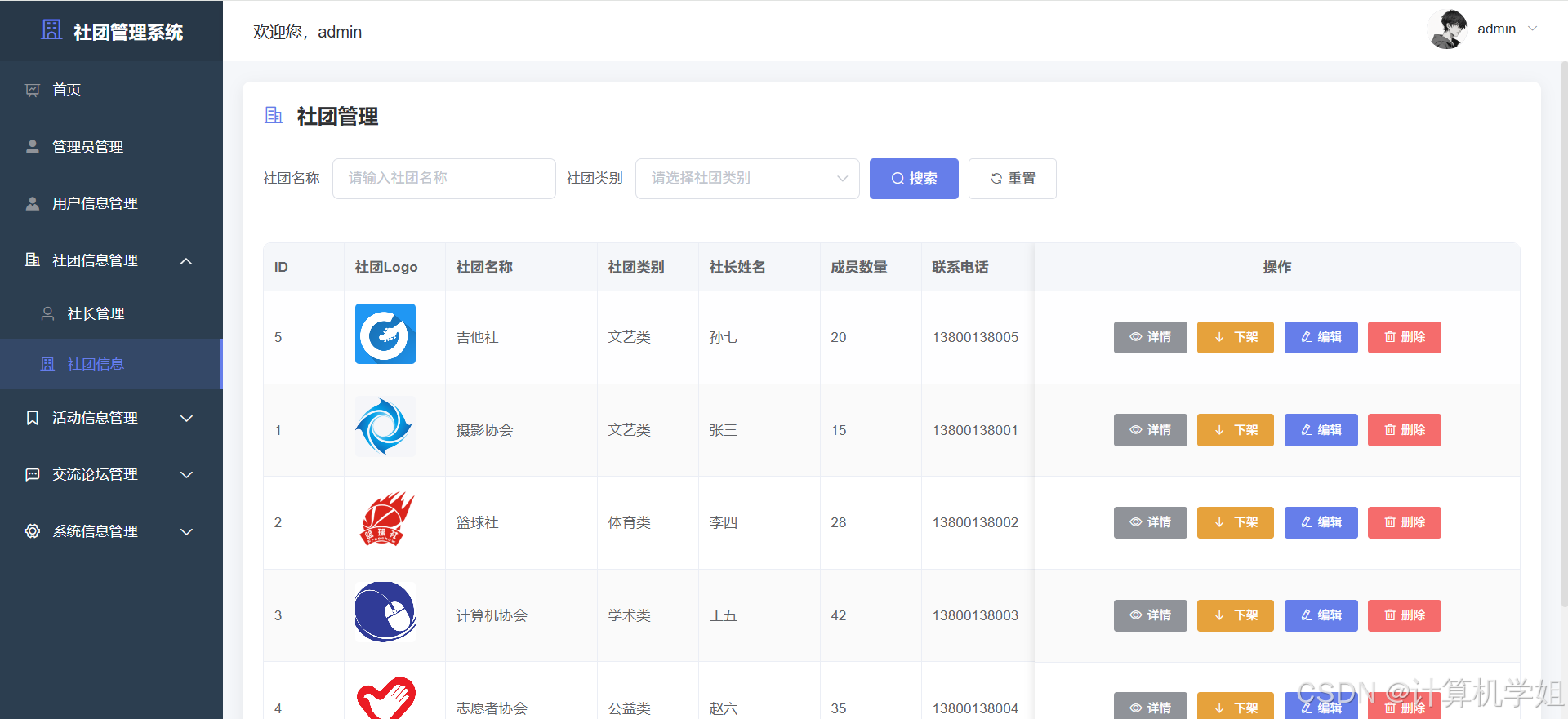Screen dimensions: 1568x719
Task: Open 活动信息管理 in the sidebar
Action: (111, 418)
